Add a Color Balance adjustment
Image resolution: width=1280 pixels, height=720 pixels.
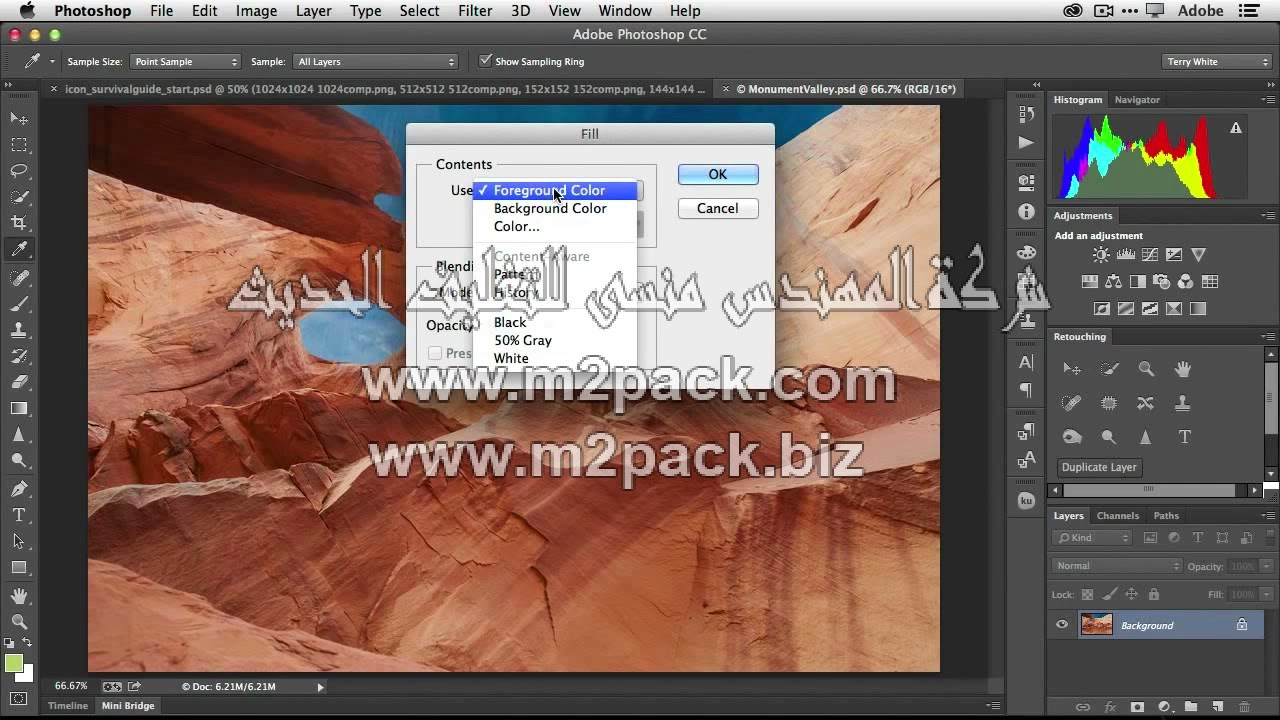(x=1113, y=282)
